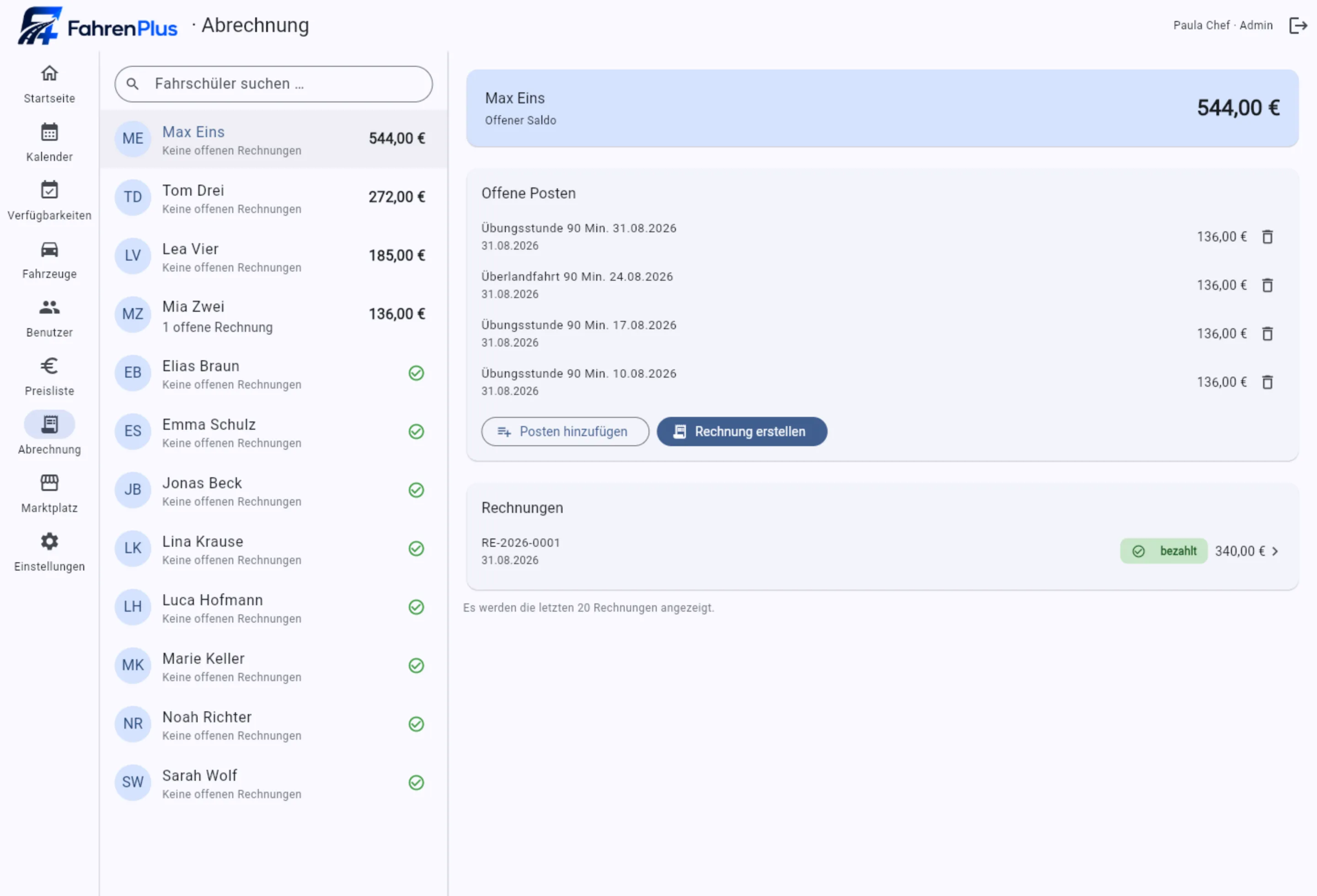Select student Tom Drei
The width and height of the screenshot is (1317, 896).
pyautogui.click(x=274, y=197)
